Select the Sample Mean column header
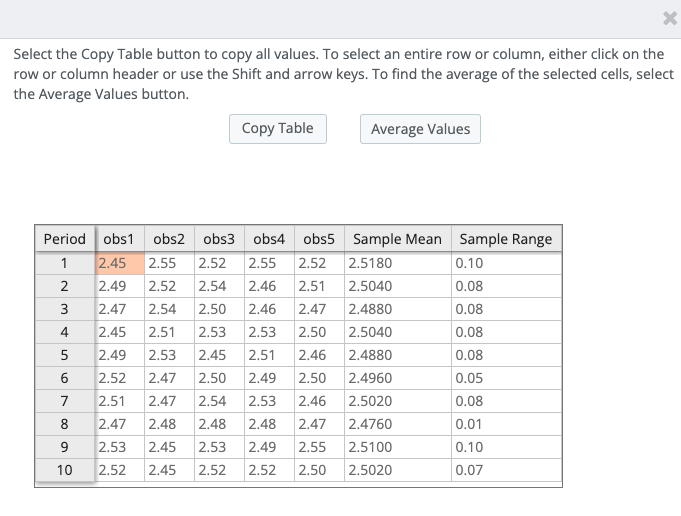Image resolution: width=681 pixels, height=516 pixels. click(x=398, y=238)
